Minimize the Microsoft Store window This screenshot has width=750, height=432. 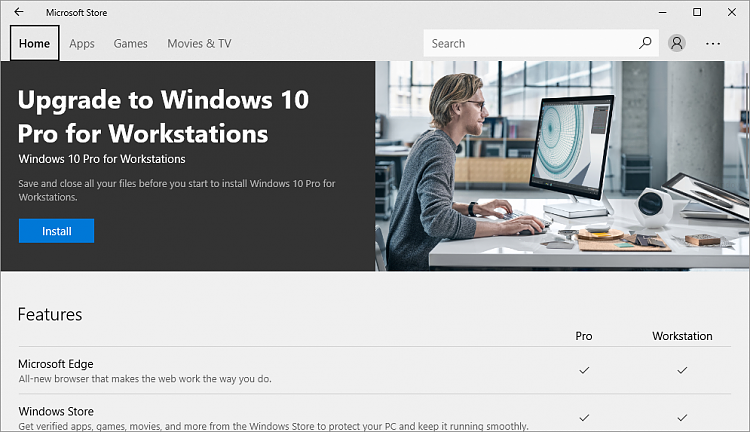point(662,12)
